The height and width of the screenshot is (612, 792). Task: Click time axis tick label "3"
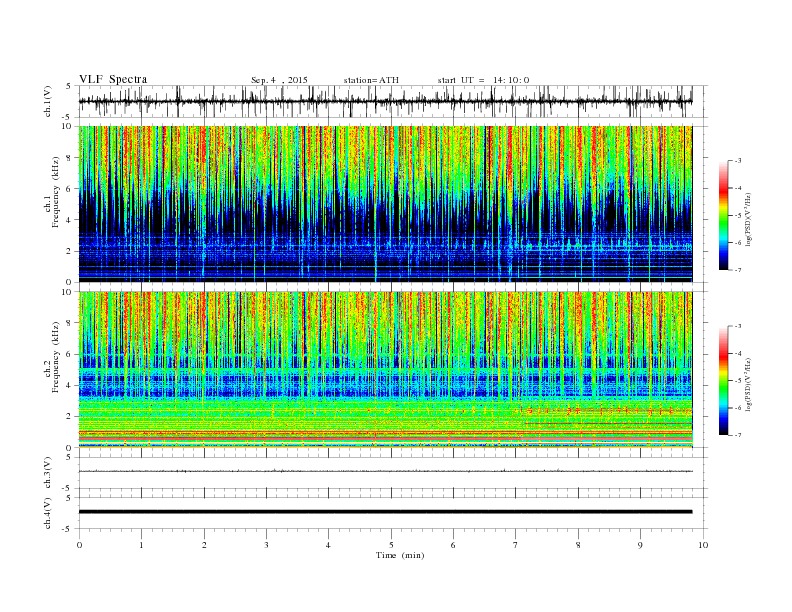click(266, 545)
